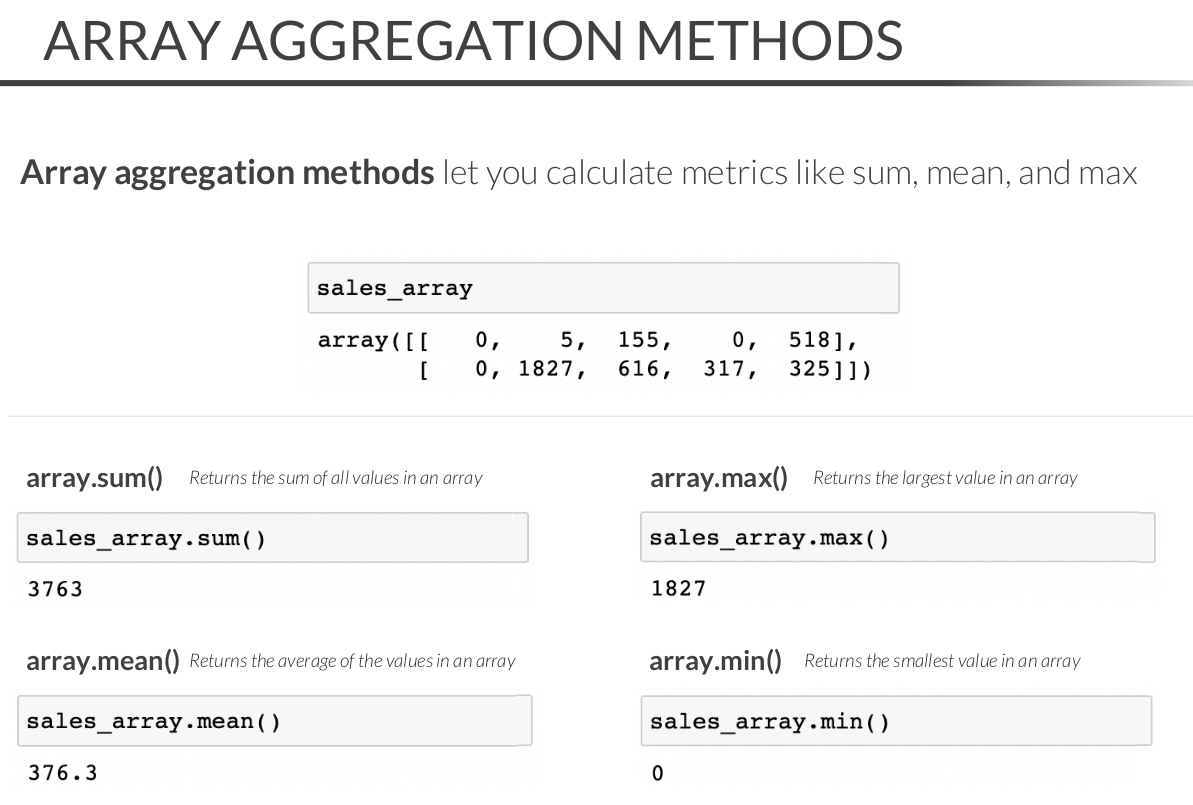Click the 'Returns the average of the values' description
1193x805 pixels.
[x=352, y=661]
